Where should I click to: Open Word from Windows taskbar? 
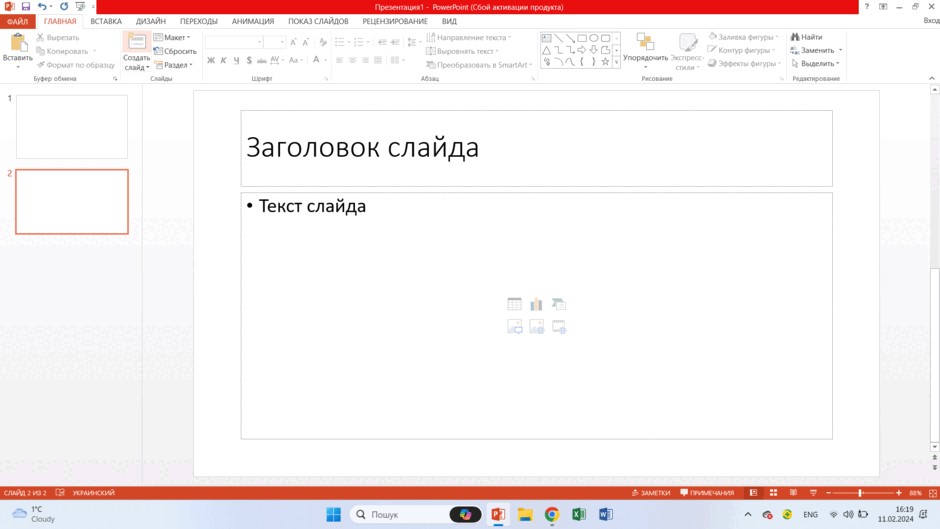tap(605, 514)
